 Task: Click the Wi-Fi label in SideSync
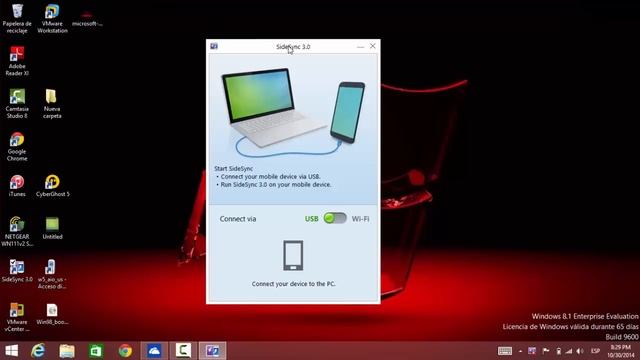tap(360, 219)
